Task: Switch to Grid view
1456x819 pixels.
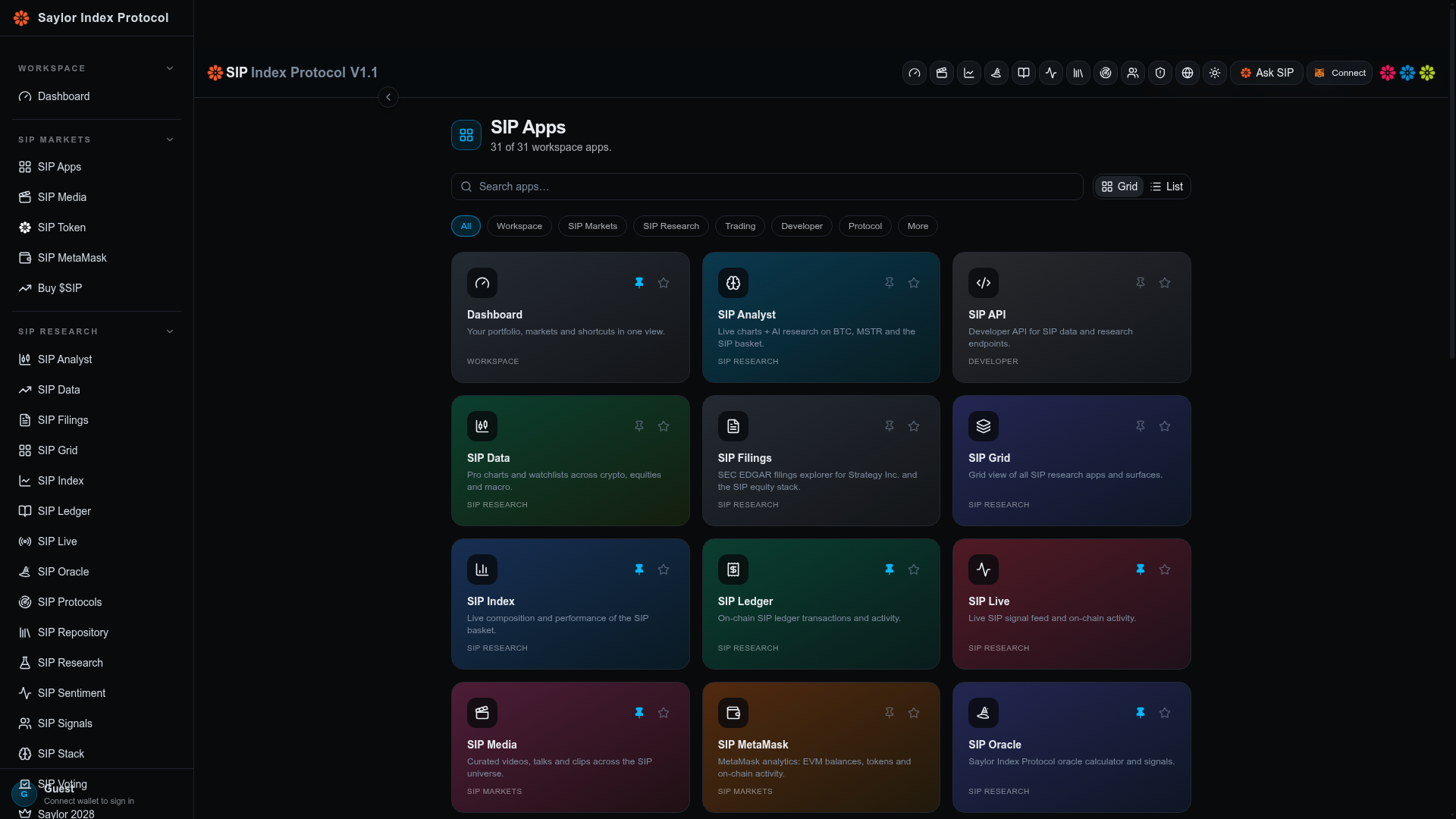Action: (1119, 187)
